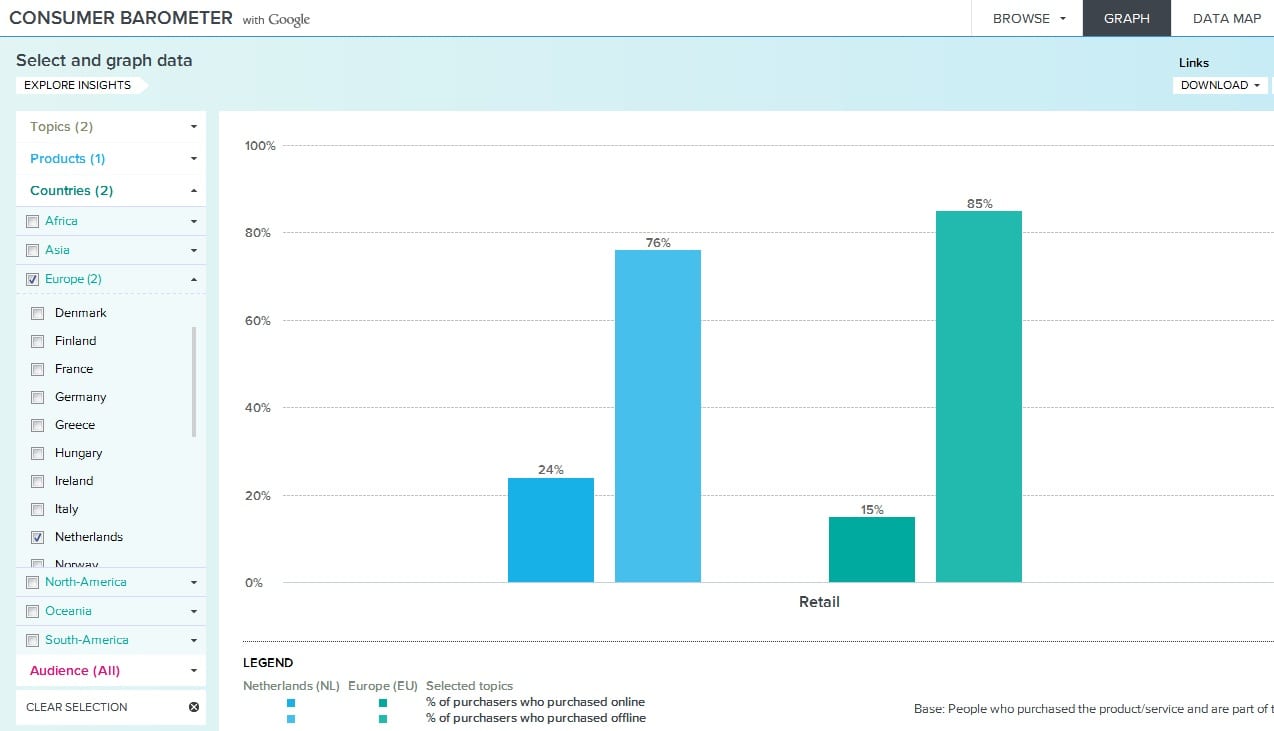Expand the Topics (2) section
This screenshot has width=1274, height=731.
110,126
